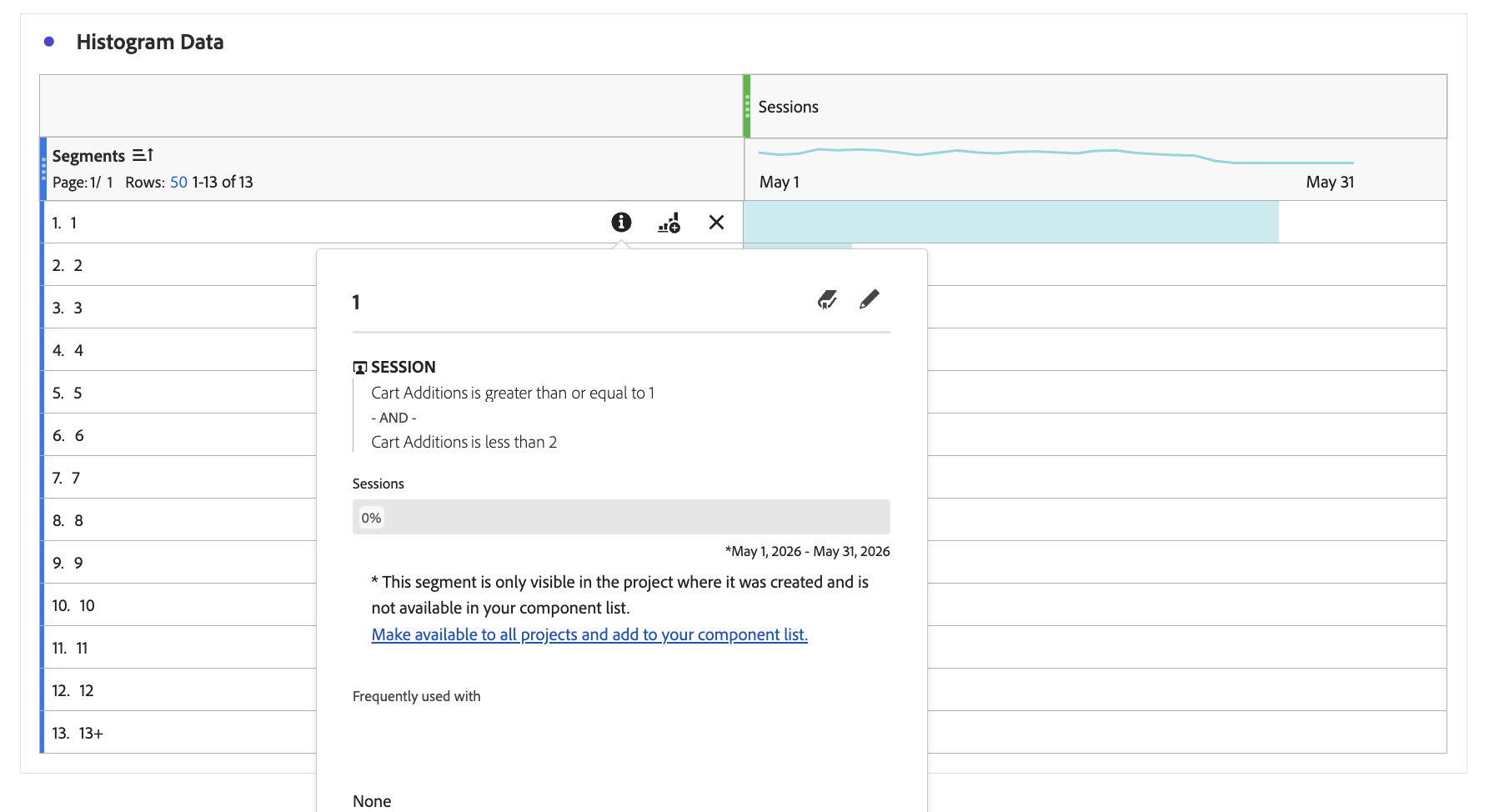Screen dimensions: 1489x812
Task: Click the SESSION container heading
Action: click(x=404, y=367)
